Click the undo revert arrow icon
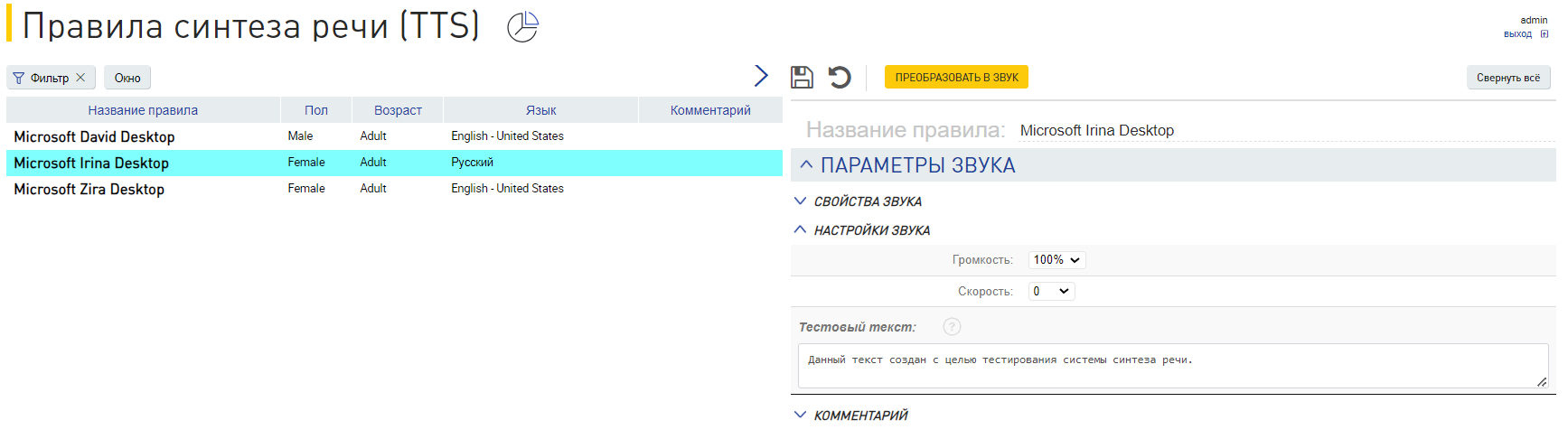1568x439 pixels. pyautogui.click(x=840, y=78)
